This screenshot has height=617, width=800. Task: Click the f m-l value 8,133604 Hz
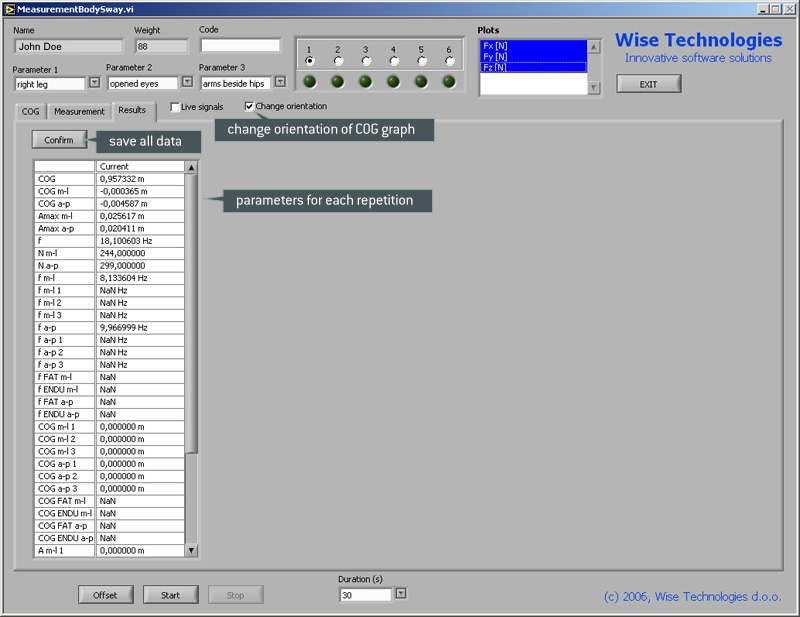pyautogui.click(x=140, y=278)
